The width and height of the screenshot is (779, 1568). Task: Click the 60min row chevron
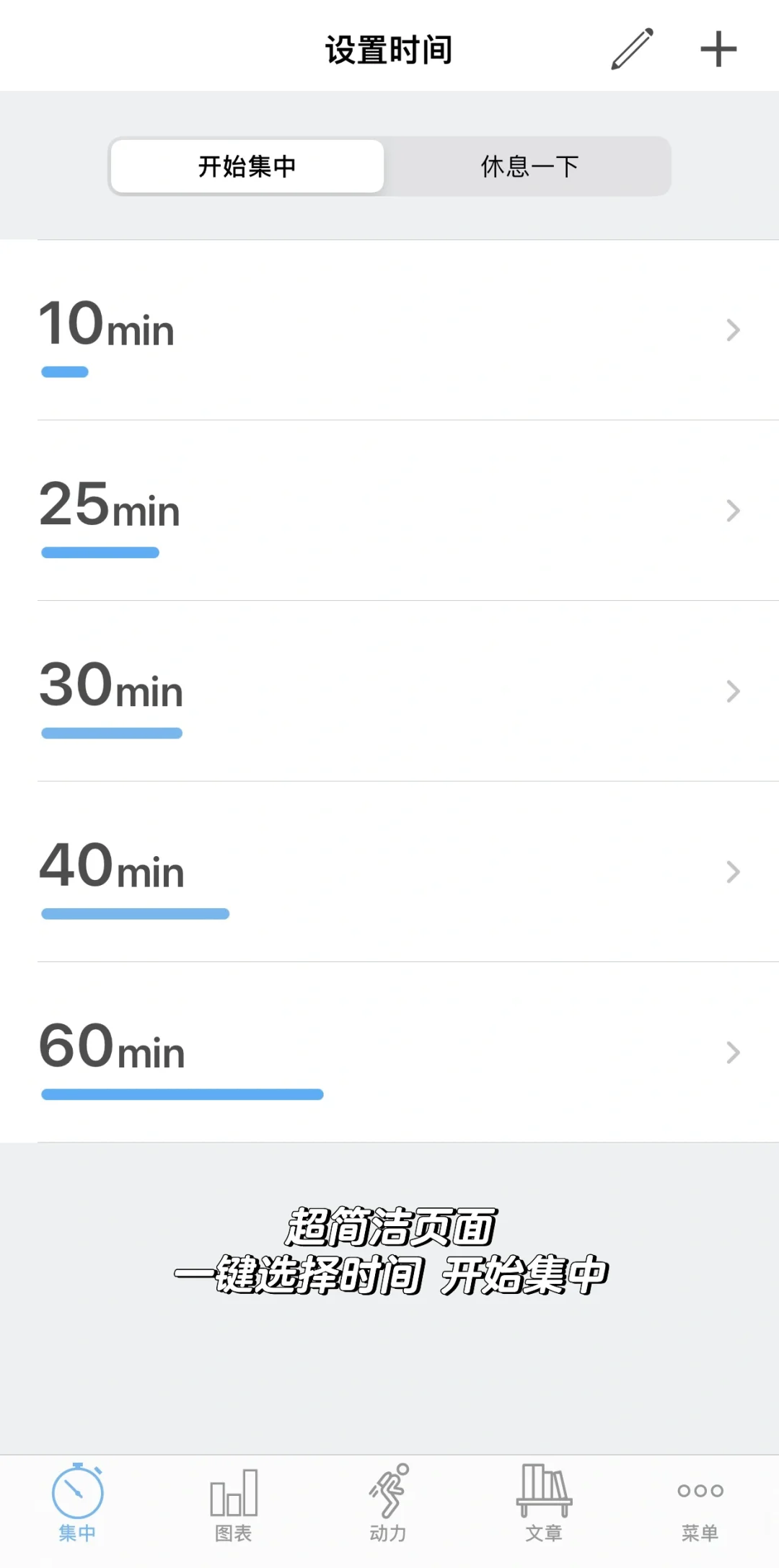(x=733, y=1052)
